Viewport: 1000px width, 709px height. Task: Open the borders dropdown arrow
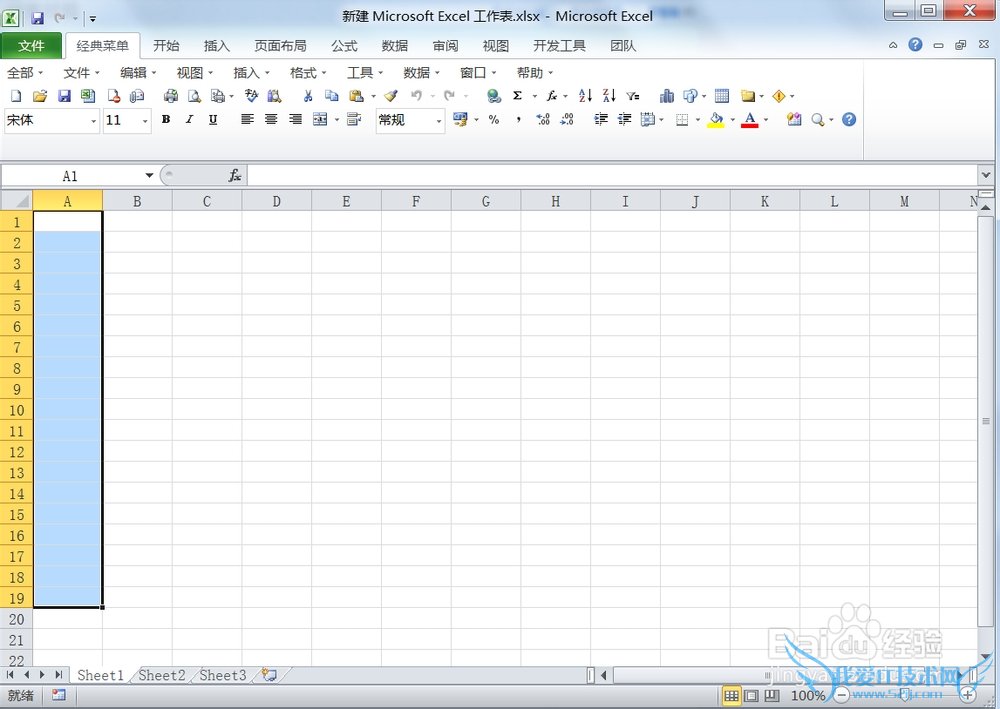(698, 119)
